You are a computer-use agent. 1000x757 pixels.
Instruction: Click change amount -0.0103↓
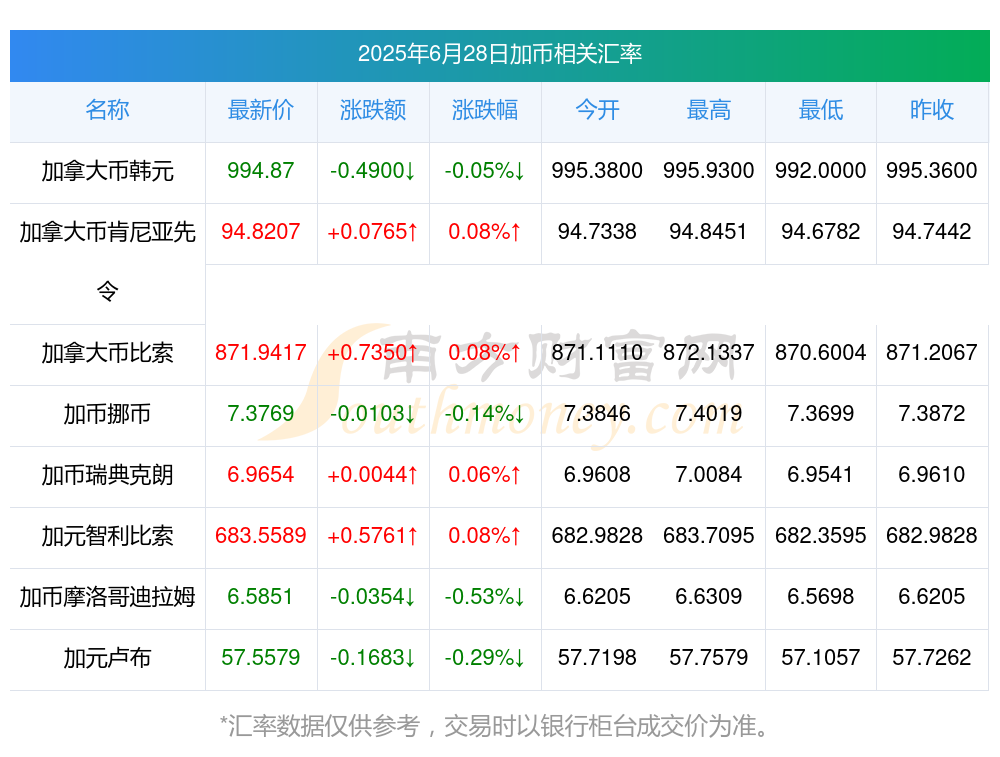(373, 413)
